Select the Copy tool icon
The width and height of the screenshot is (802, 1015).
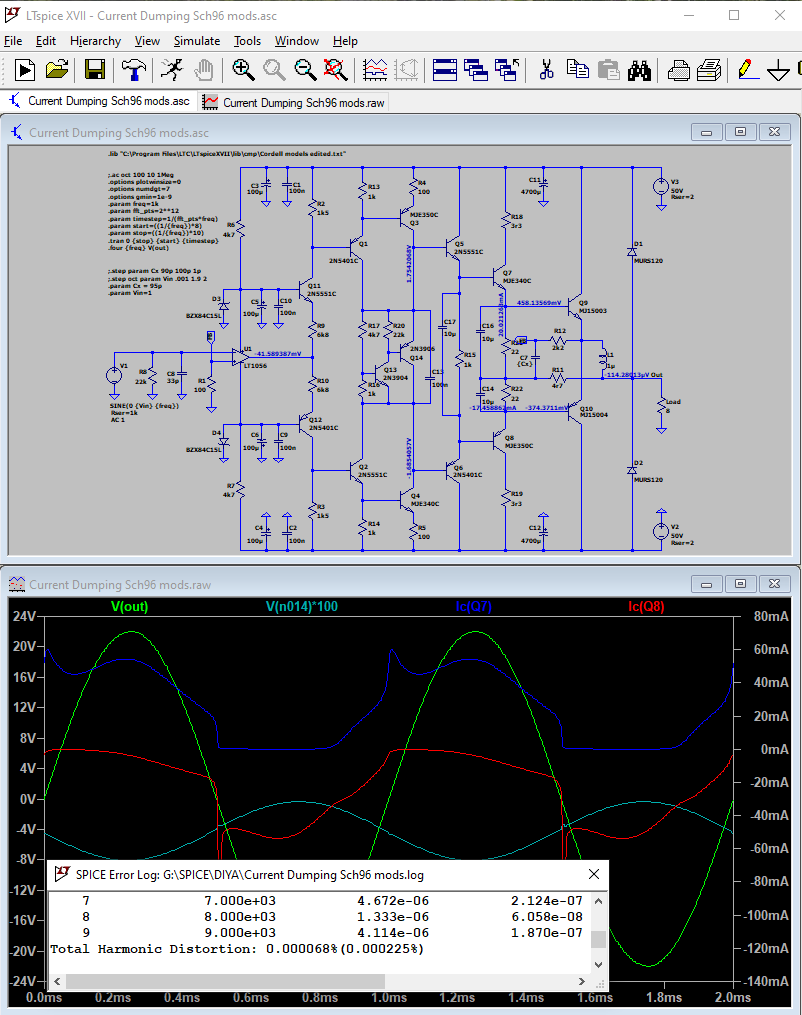tap(577, 70)
